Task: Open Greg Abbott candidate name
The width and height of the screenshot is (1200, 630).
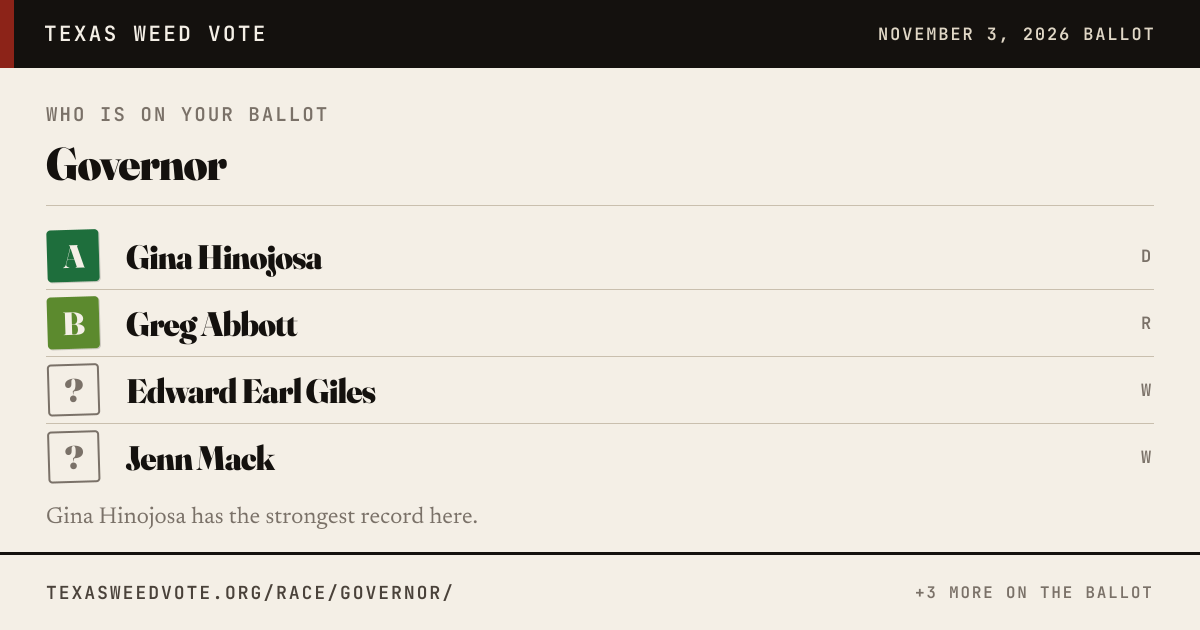Action: tap(212, 325)
